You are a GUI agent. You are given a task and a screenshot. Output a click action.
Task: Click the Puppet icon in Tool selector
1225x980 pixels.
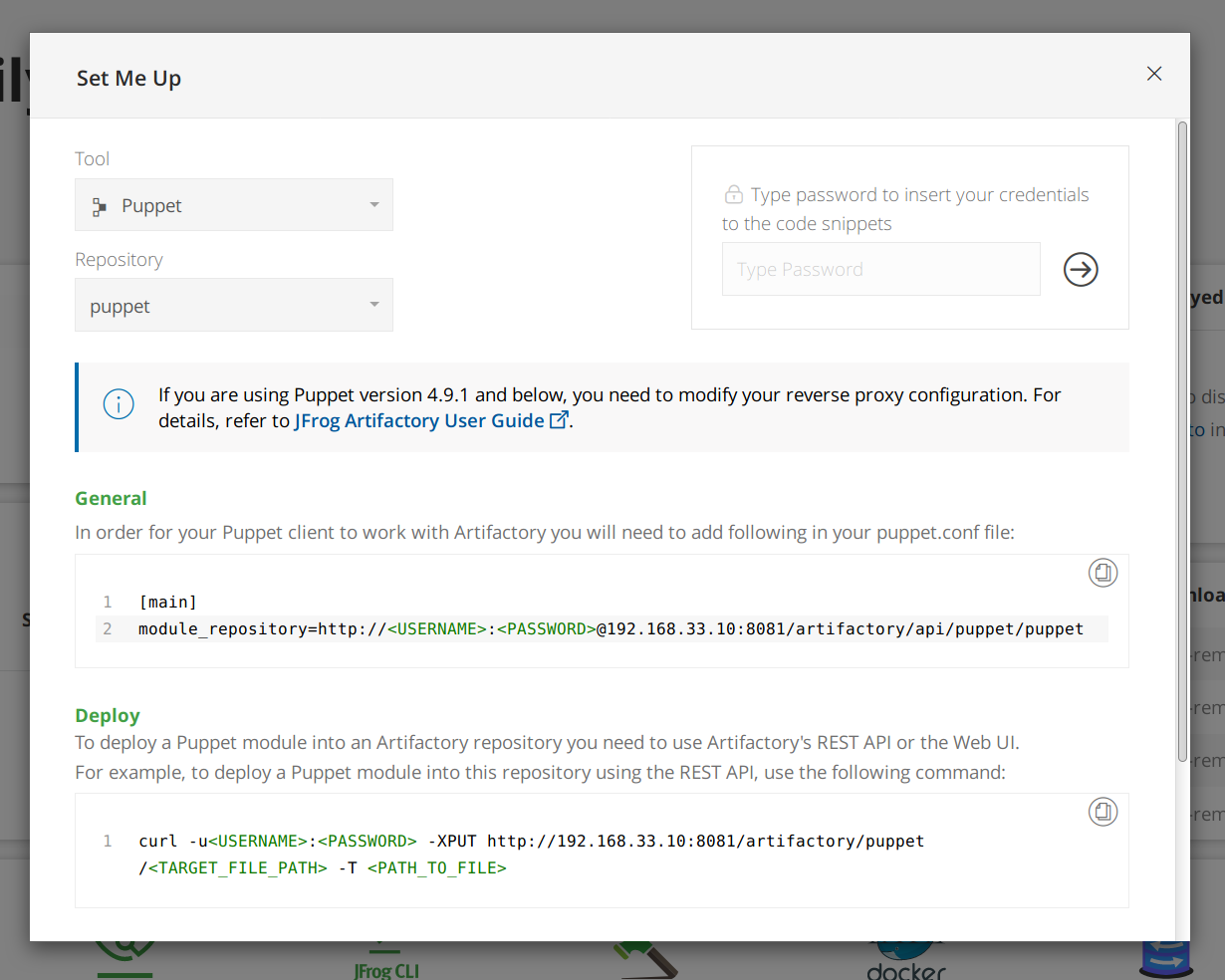point(99,206)
